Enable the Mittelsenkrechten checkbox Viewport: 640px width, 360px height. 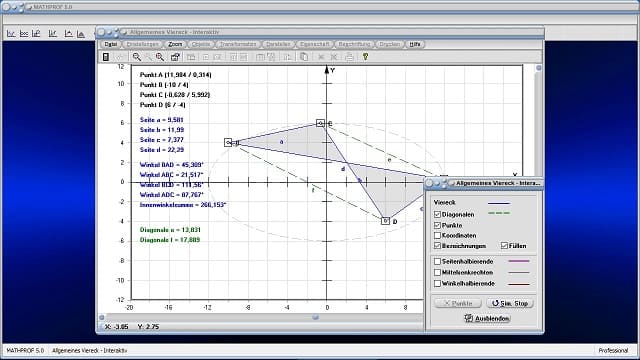[437, 272]
